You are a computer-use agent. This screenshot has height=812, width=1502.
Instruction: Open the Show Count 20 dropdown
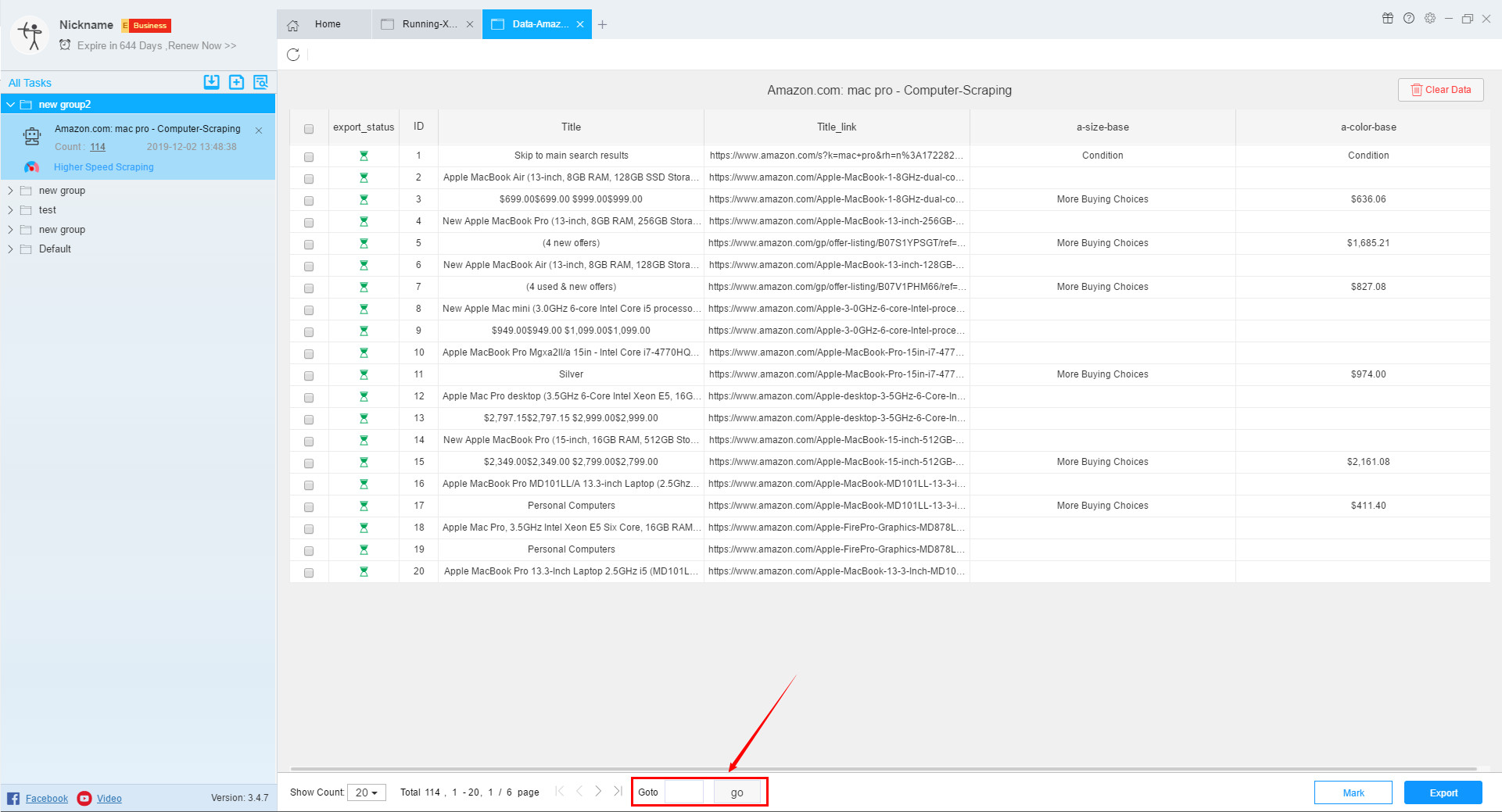click(x=367, y=792)
